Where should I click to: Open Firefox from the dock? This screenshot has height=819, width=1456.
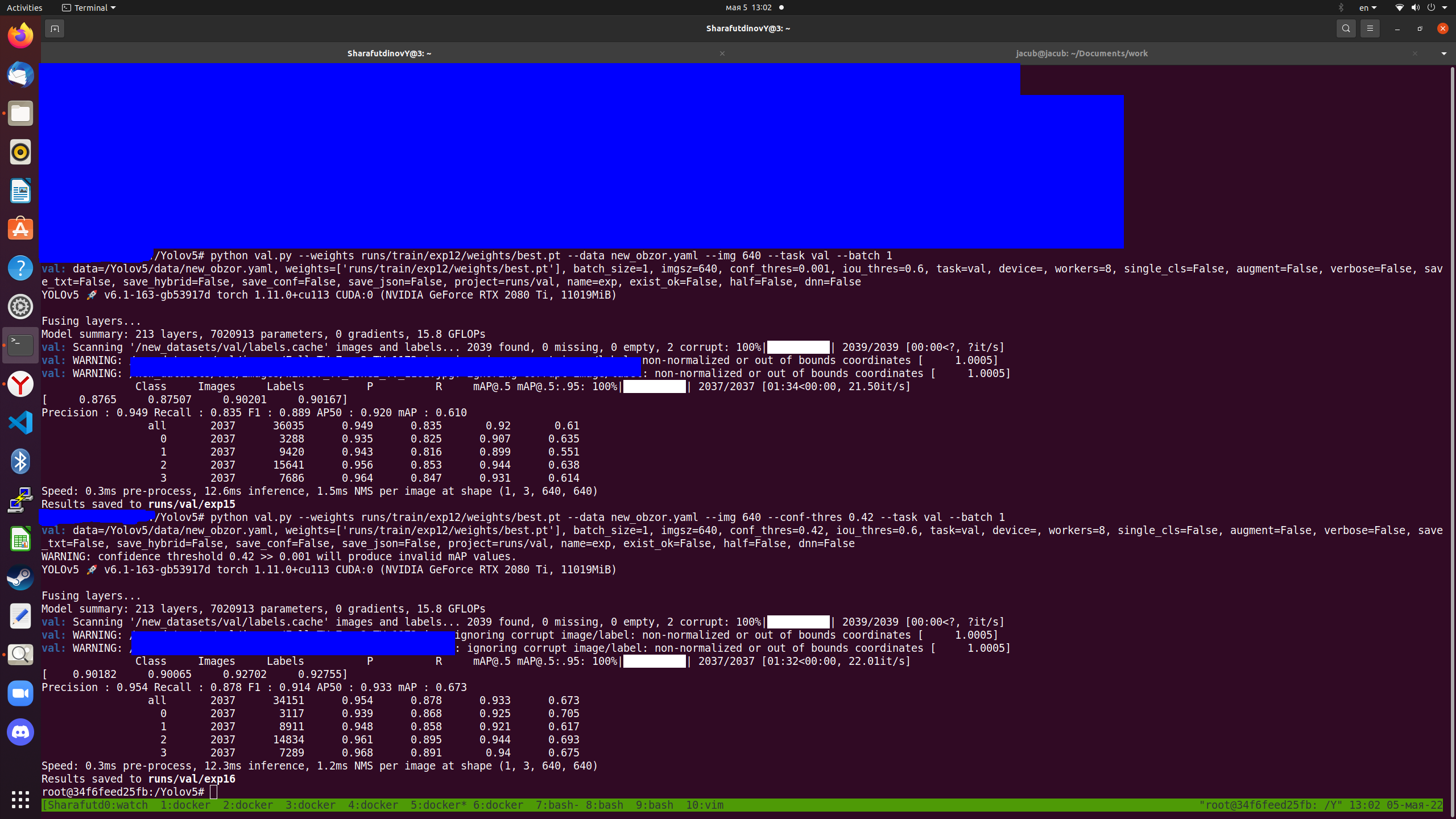tap(20, 36)
